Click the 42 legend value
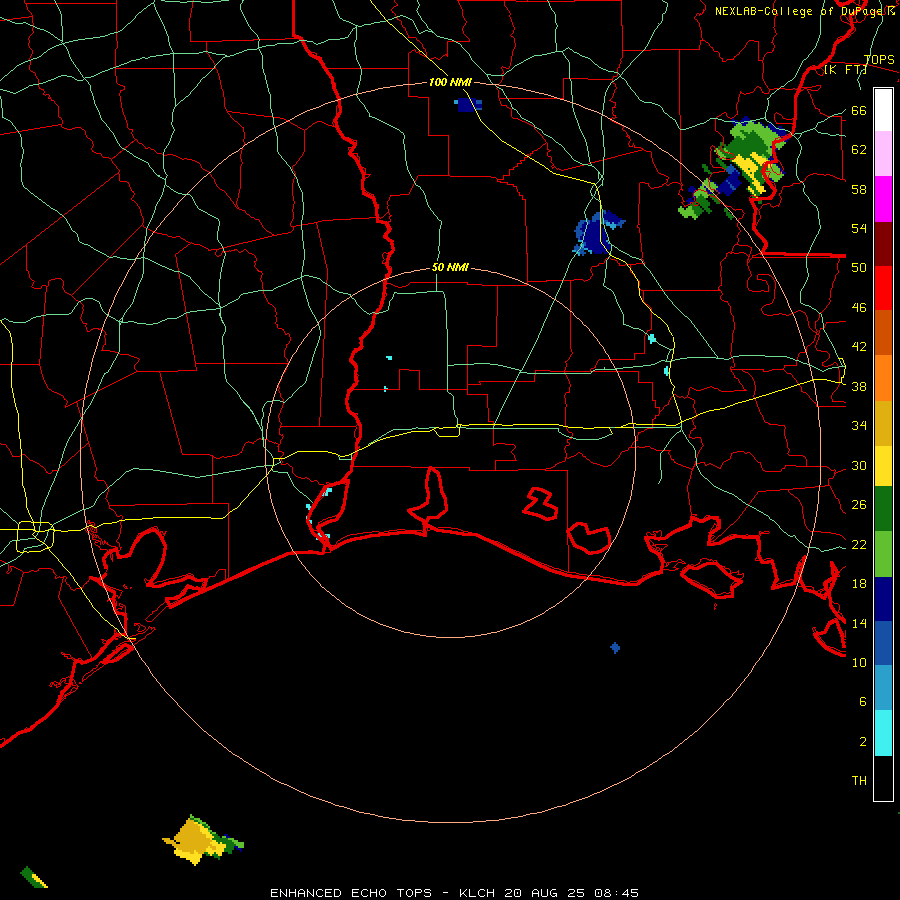900x900 pixels. 859,347
